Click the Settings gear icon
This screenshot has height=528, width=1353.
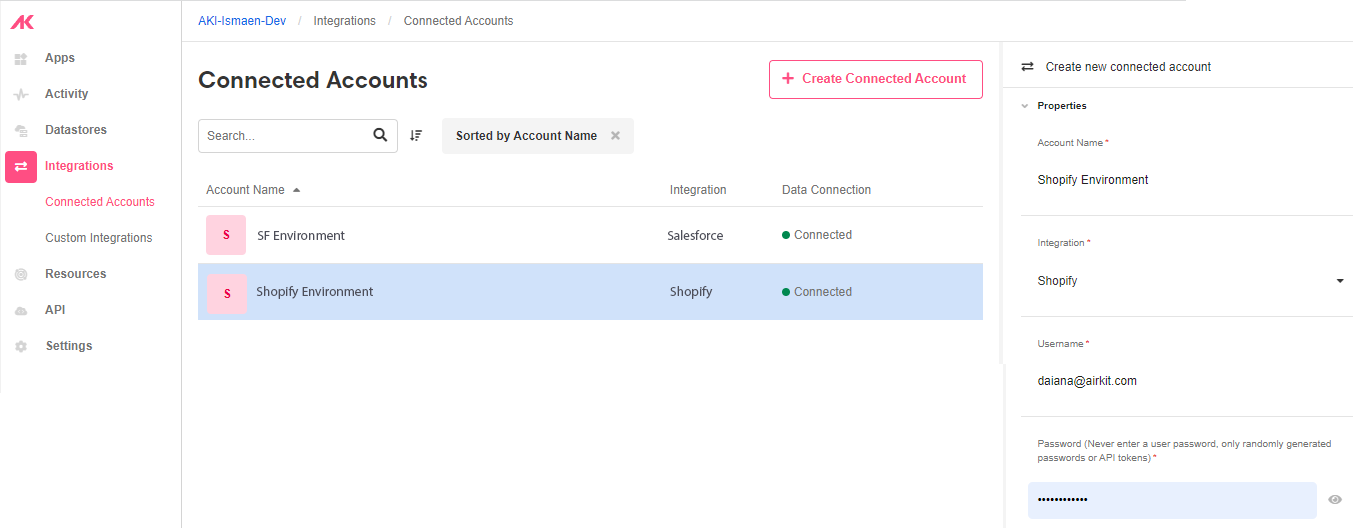21,346
